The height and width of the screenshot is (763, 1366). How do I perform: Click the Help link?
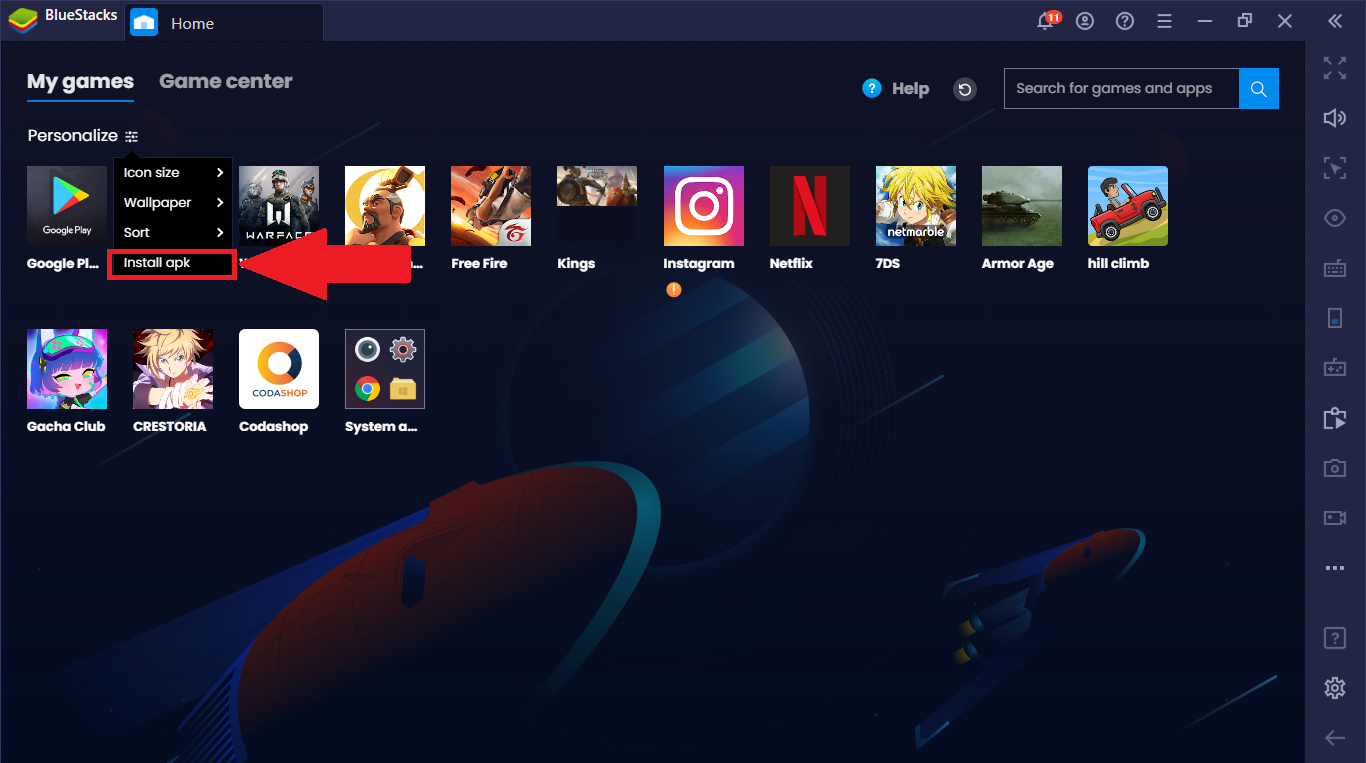897,89
